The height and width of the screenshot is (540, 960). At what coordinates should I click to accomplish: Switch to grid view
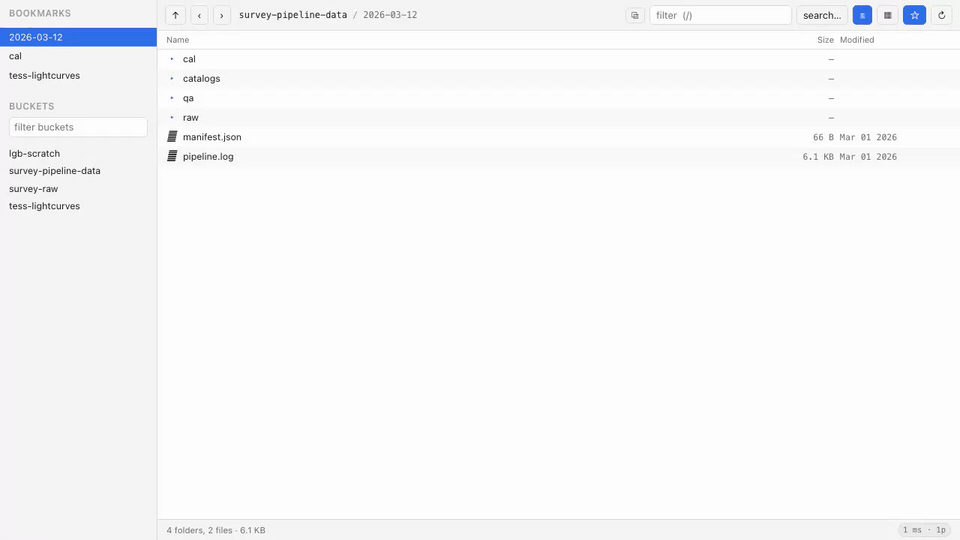coord(887,15)
